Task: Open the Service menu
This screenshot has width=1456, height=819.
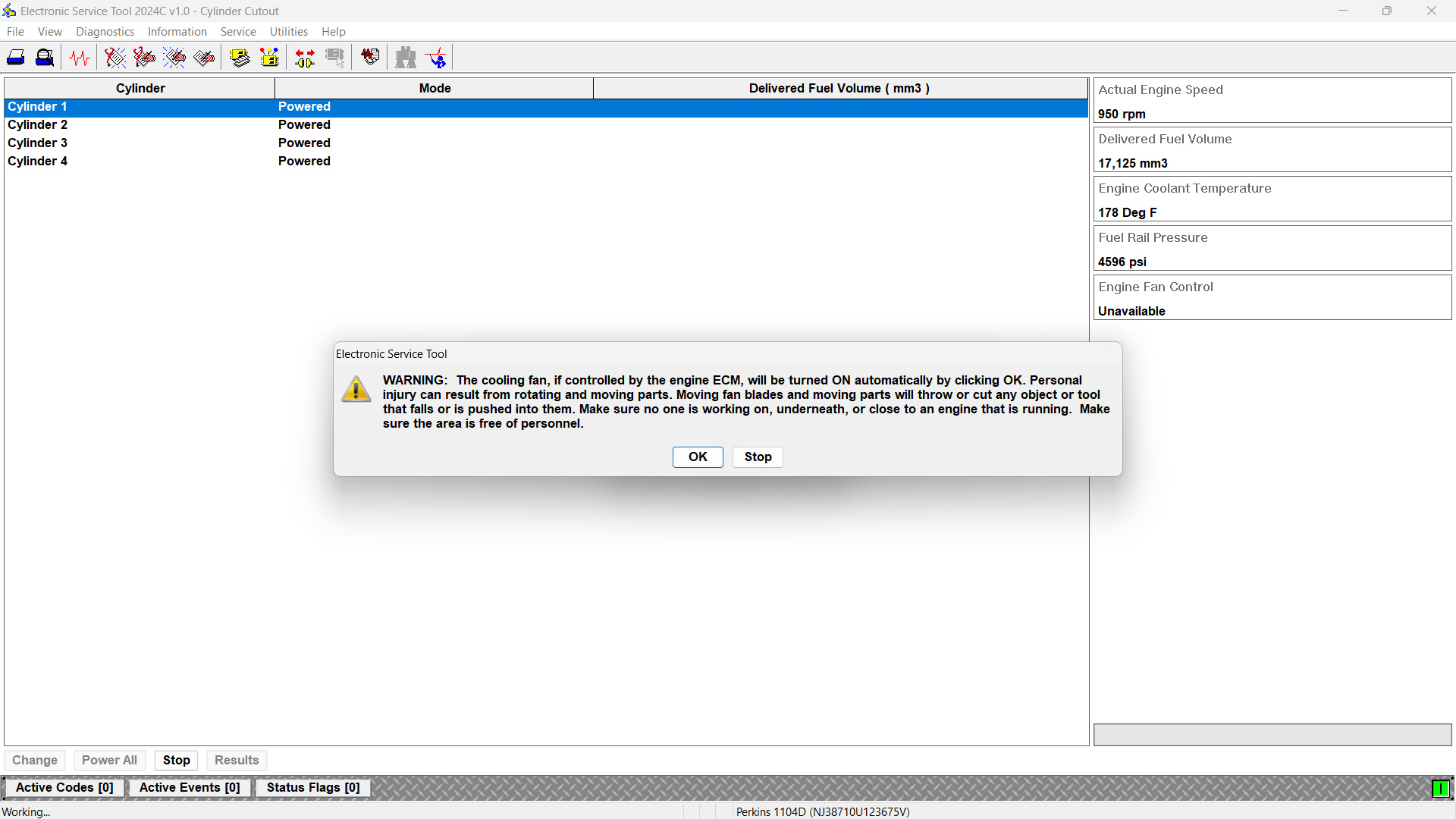Action: pos(238,32)
